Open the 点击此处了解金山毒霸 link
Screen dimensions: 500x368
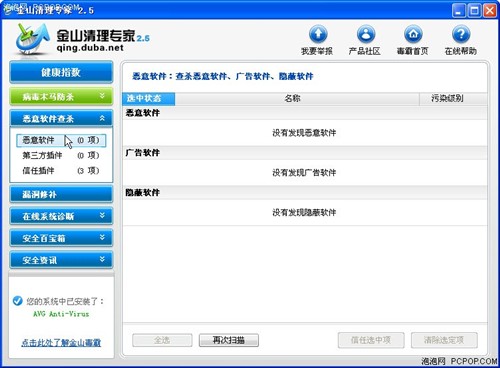(x=61, y=343)
